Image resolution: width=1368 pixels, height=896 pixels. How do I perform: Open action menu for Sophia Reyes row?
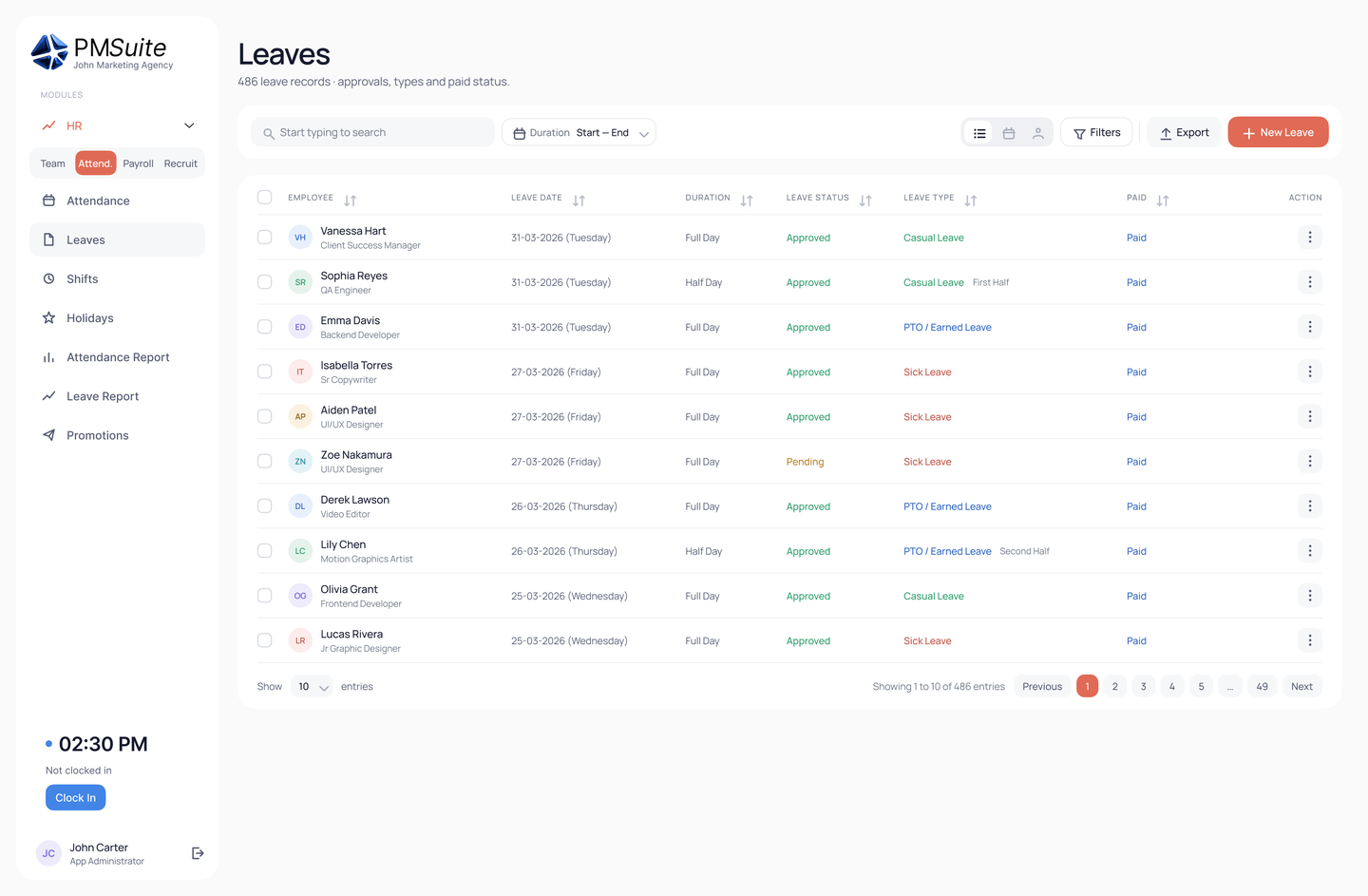tap(1309, 282)
